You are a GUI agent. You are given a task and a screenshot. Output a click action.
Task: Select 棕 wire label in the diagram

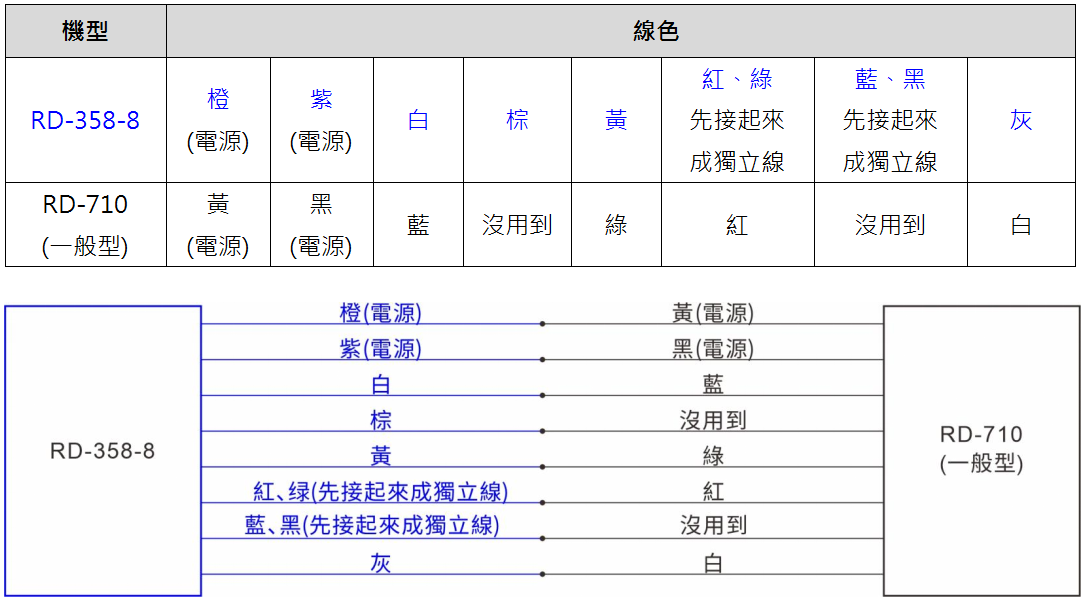point(381,420)
